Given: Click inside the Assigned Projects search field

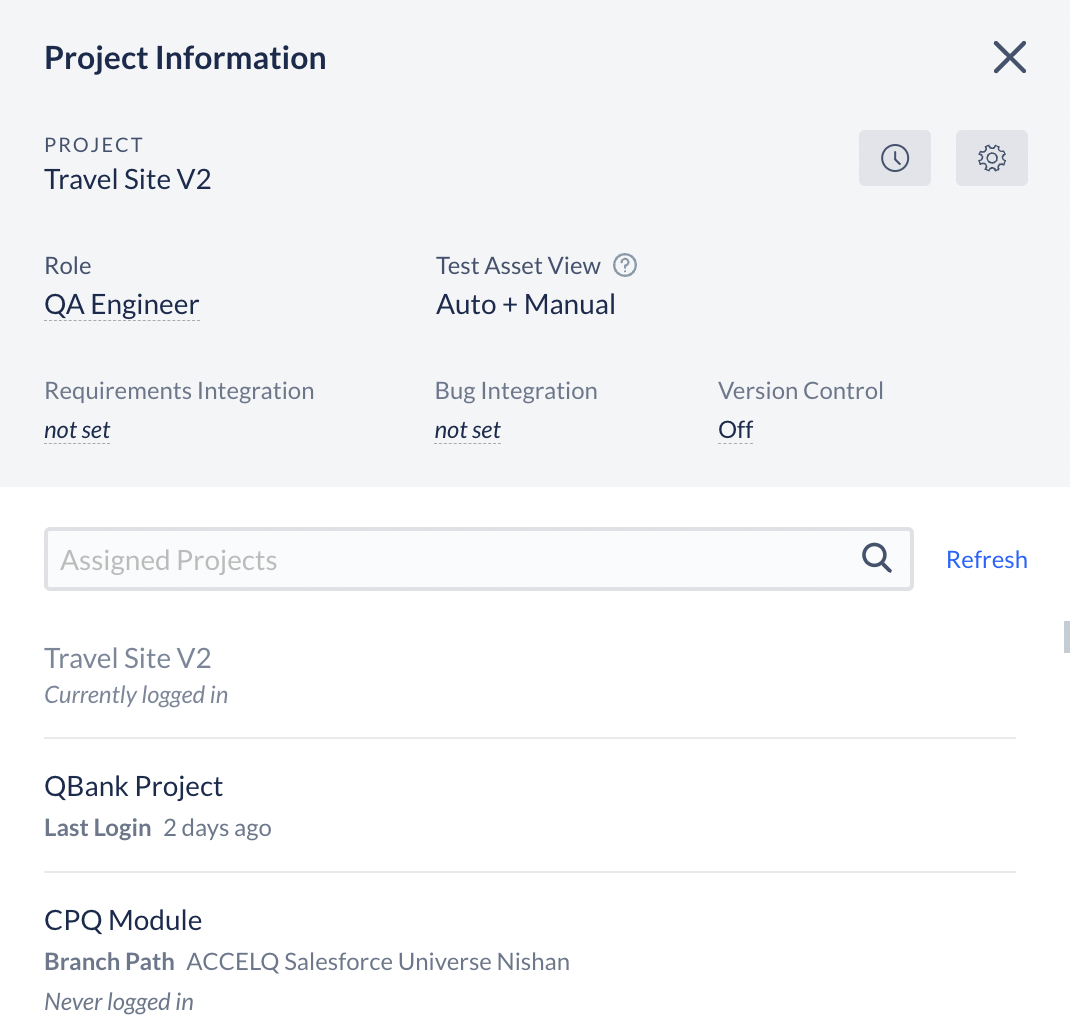Looking at the screenshot, I should pyautogui.click(x=400, y=559).
